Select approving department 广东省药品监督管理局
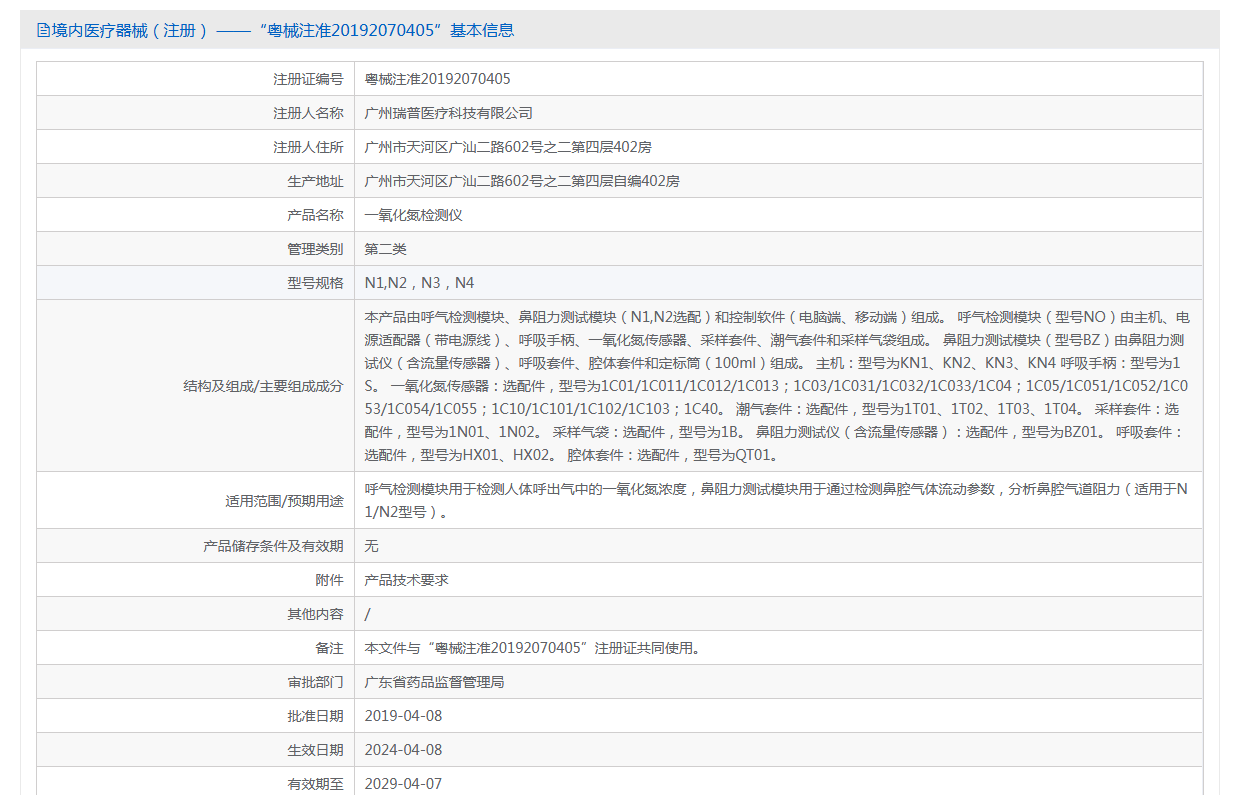The width and height of the screenshot is (1239, 795). click(x=435, y=682)
